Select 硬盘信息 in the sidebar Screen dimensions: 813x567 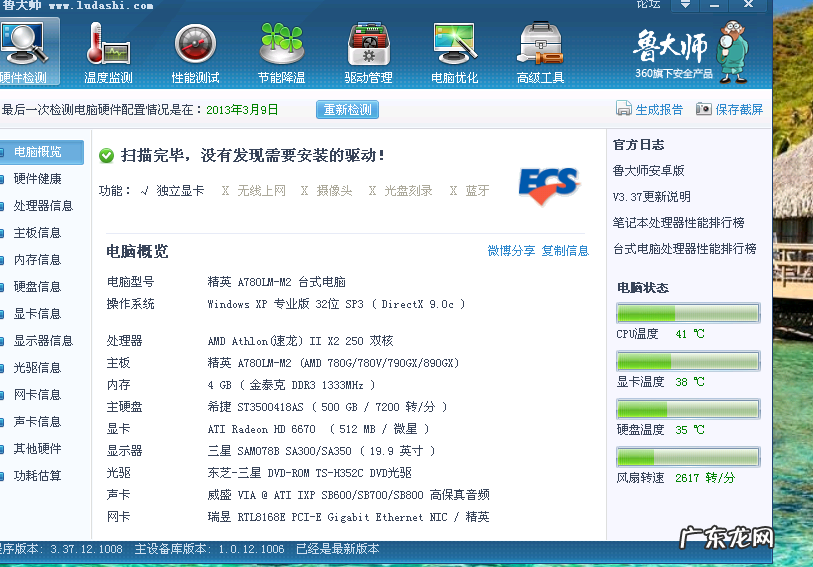[37, 287]
